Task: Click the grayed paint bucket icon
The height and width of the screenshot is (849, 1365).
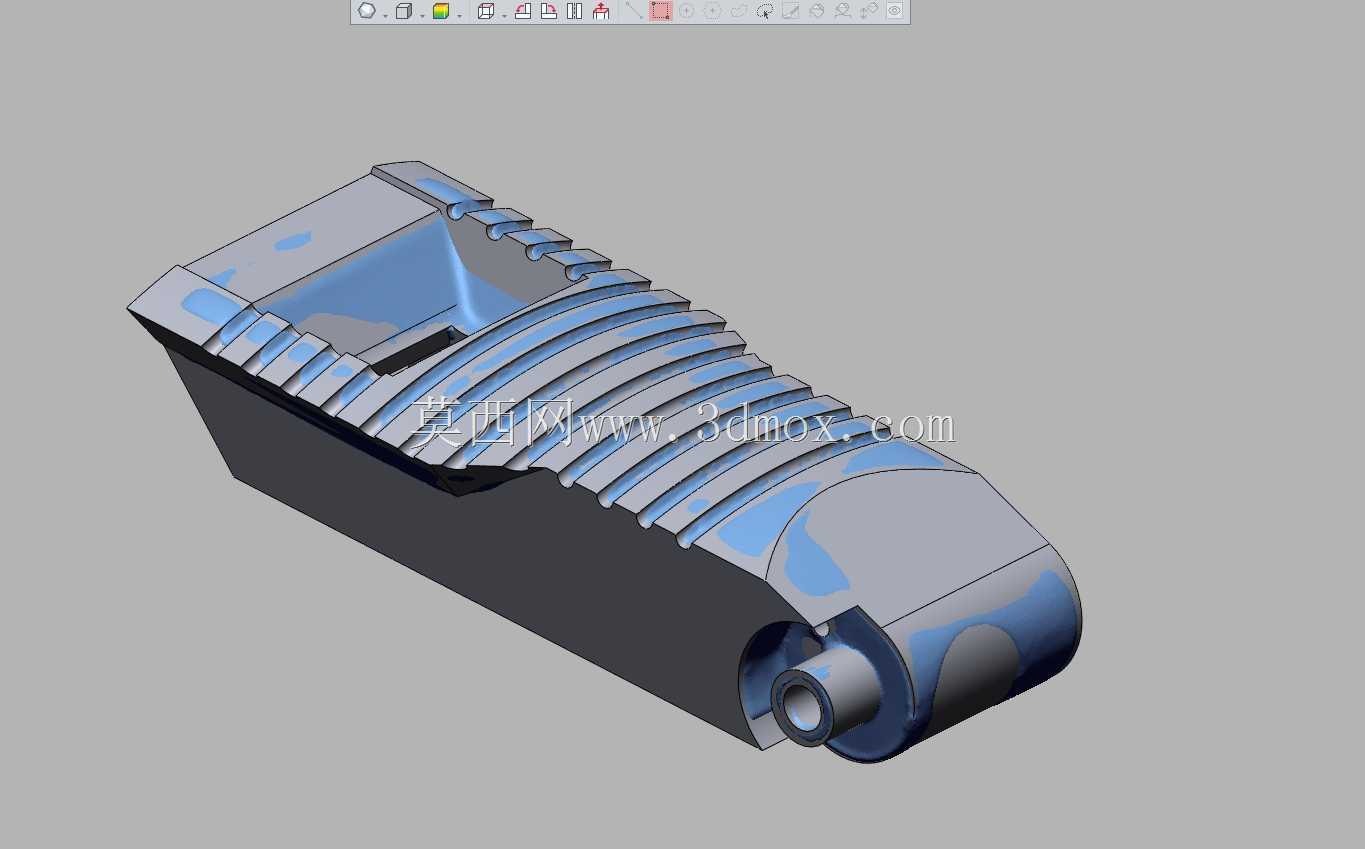Action: [x=816, y=11]
